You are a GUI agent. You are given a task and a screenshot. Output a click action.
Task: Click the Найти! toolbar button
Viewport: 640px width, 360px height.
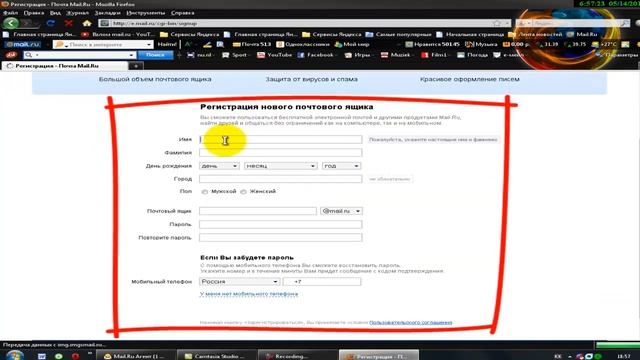coord(167,44)
